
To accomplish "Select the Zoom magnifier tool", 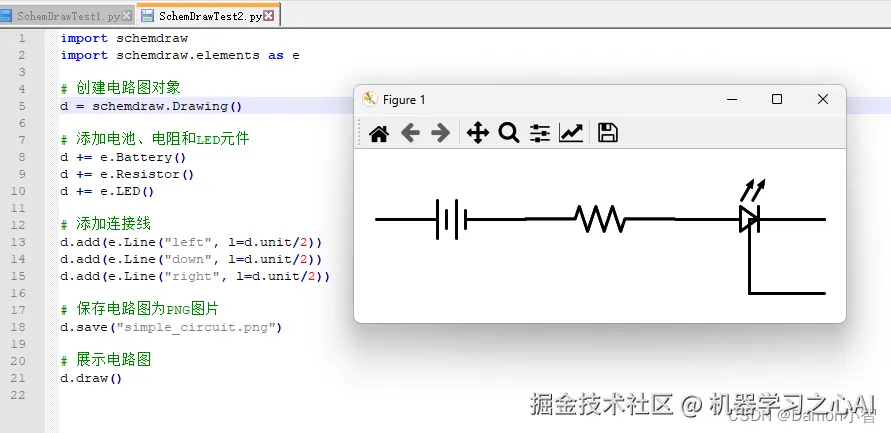I will click(x=509, y=133).
